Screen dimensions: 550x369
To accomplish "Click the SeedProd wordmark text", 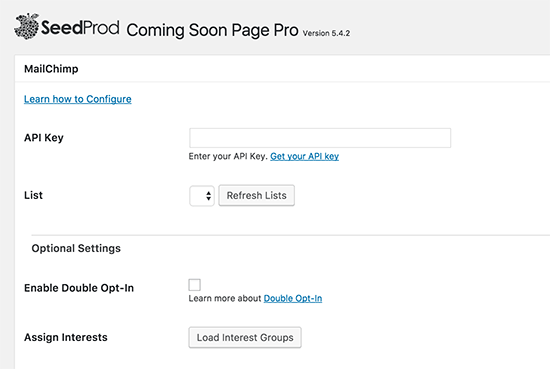I will (x=80, y=27).
